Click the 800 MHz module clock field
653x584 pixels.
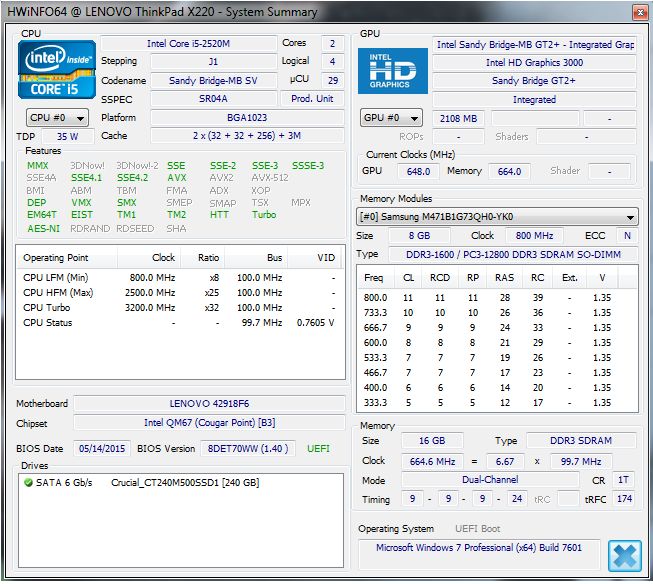(534, 236)
